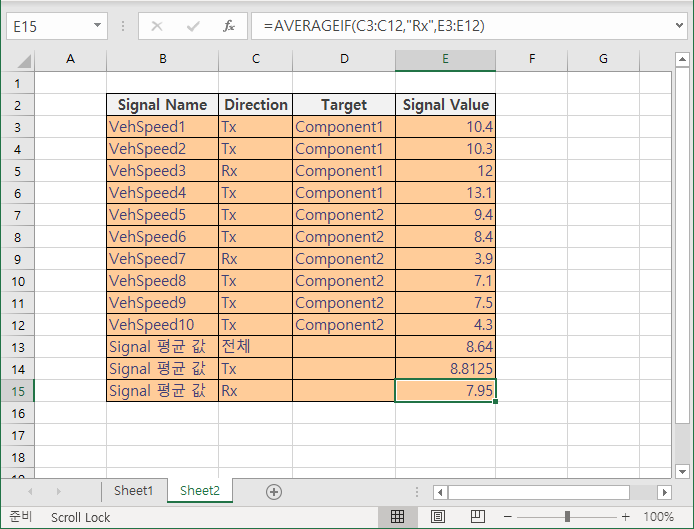Select column E header
The height and width of the screenshot is (529, 694).
(445, 60)
